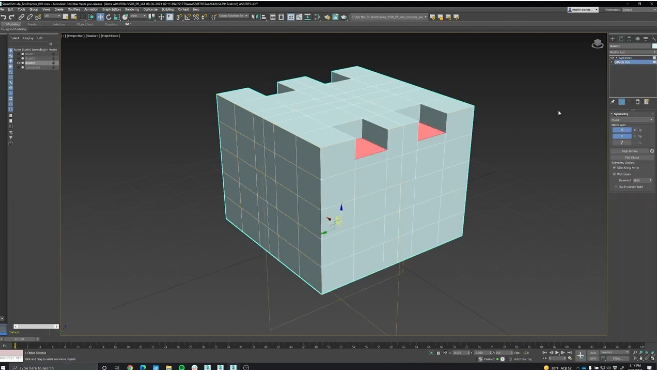657x370 pixels.
Task: Open the Rendering menu
Action: (x=132, y=9)
